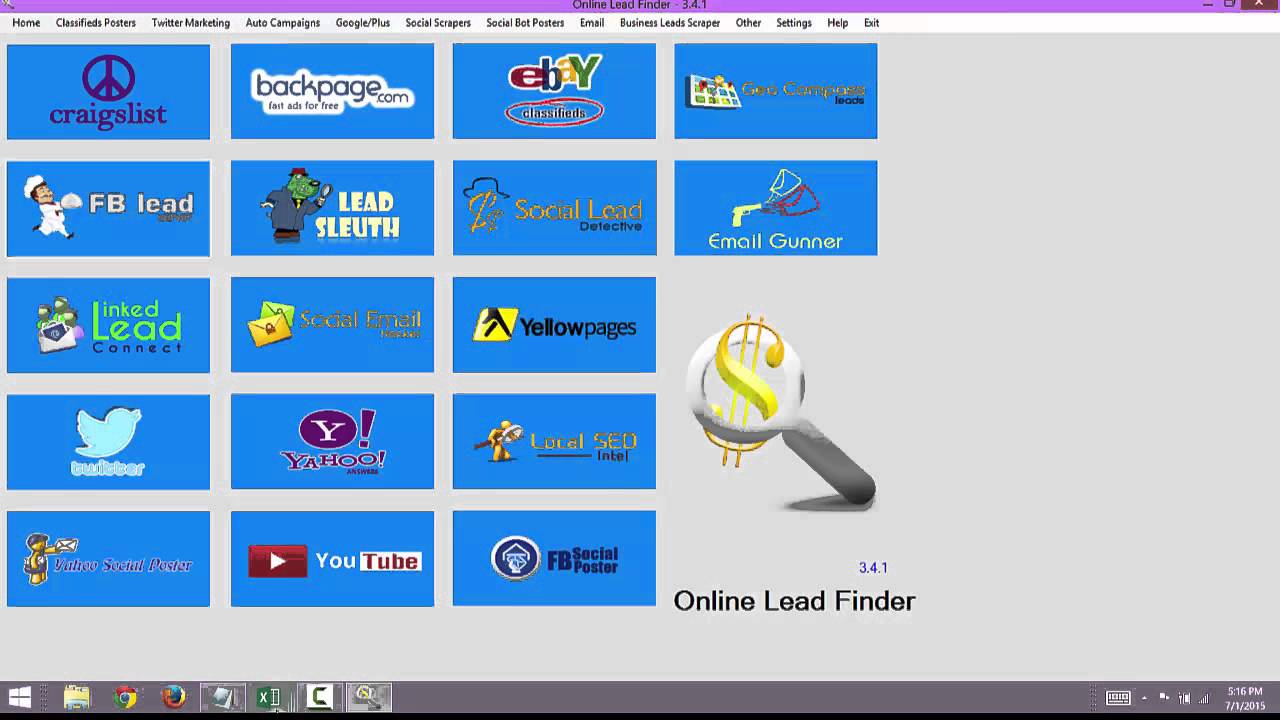This screenshot has width=1280, height=720.
Task: Click the Home menu
Action: tap(26, 23)
